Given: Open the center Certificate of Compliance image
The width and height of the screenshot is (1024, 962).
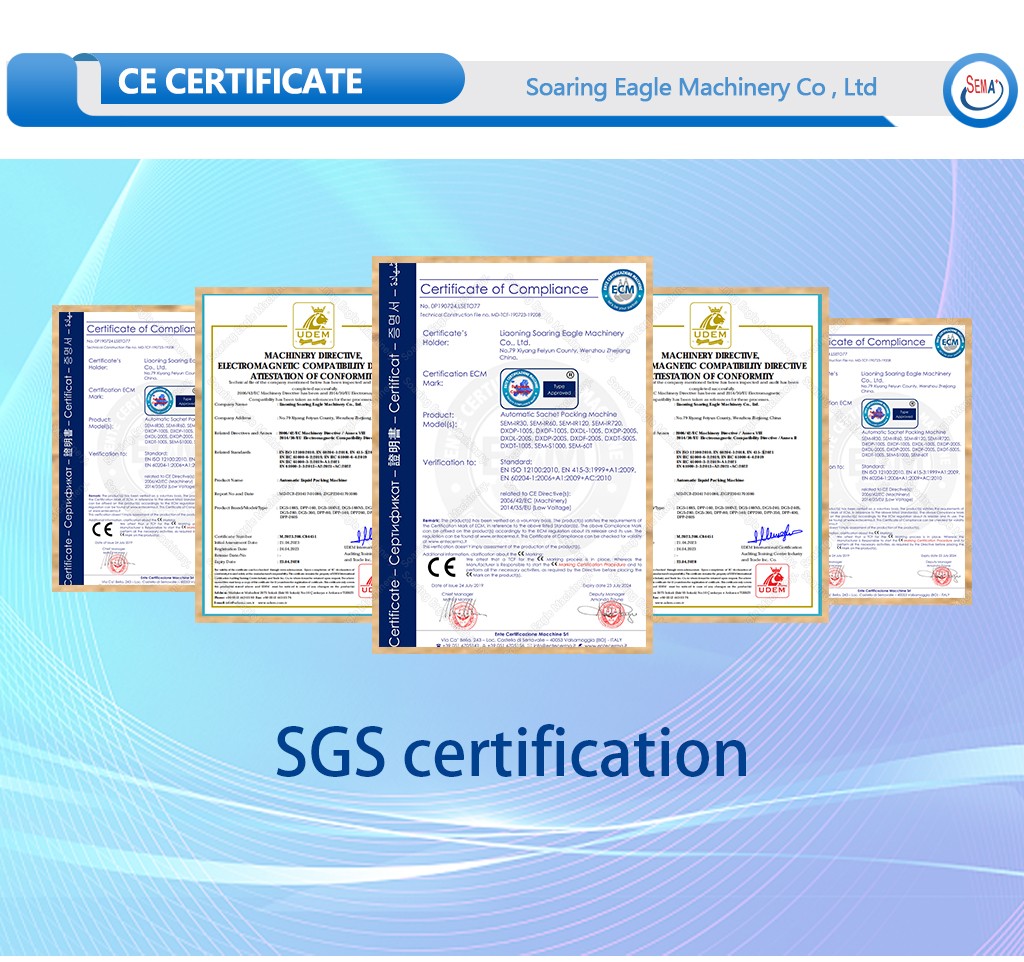Looking at the screenshot, I should 513,455.
